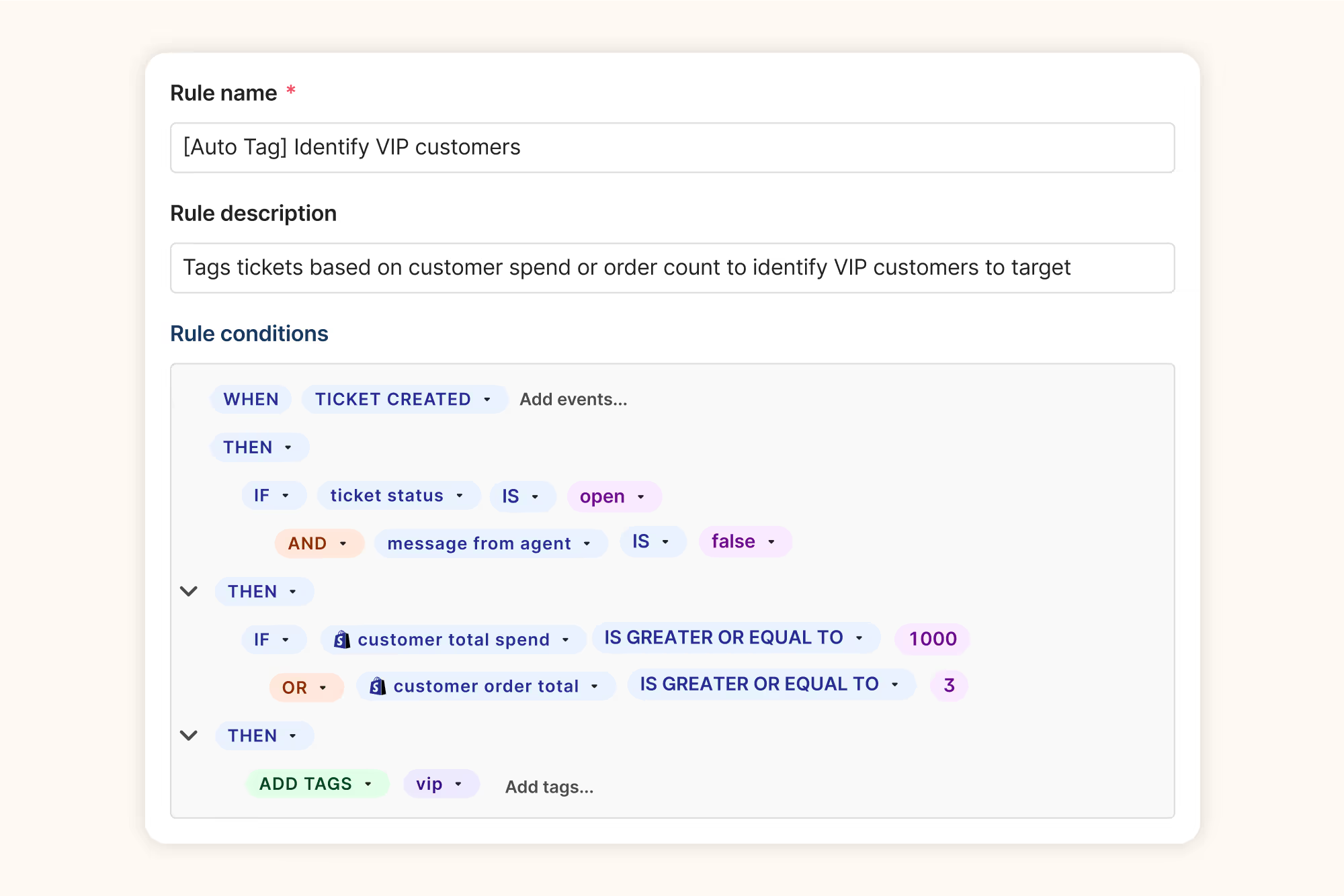The height and width of the screenshot is (896, 1344).
Task: Click Shopify icon beside customer total spend
Action: [x=341, y=639]
